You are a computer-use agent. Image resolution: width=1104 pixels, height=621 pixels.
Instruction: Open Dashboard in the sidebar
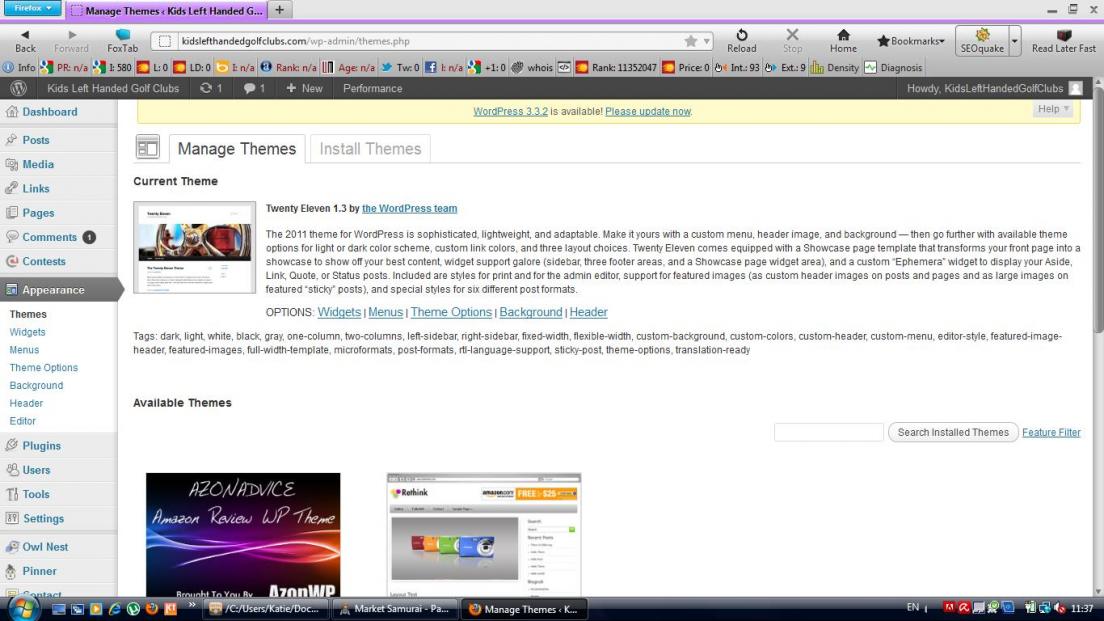(x=49, y=112)
